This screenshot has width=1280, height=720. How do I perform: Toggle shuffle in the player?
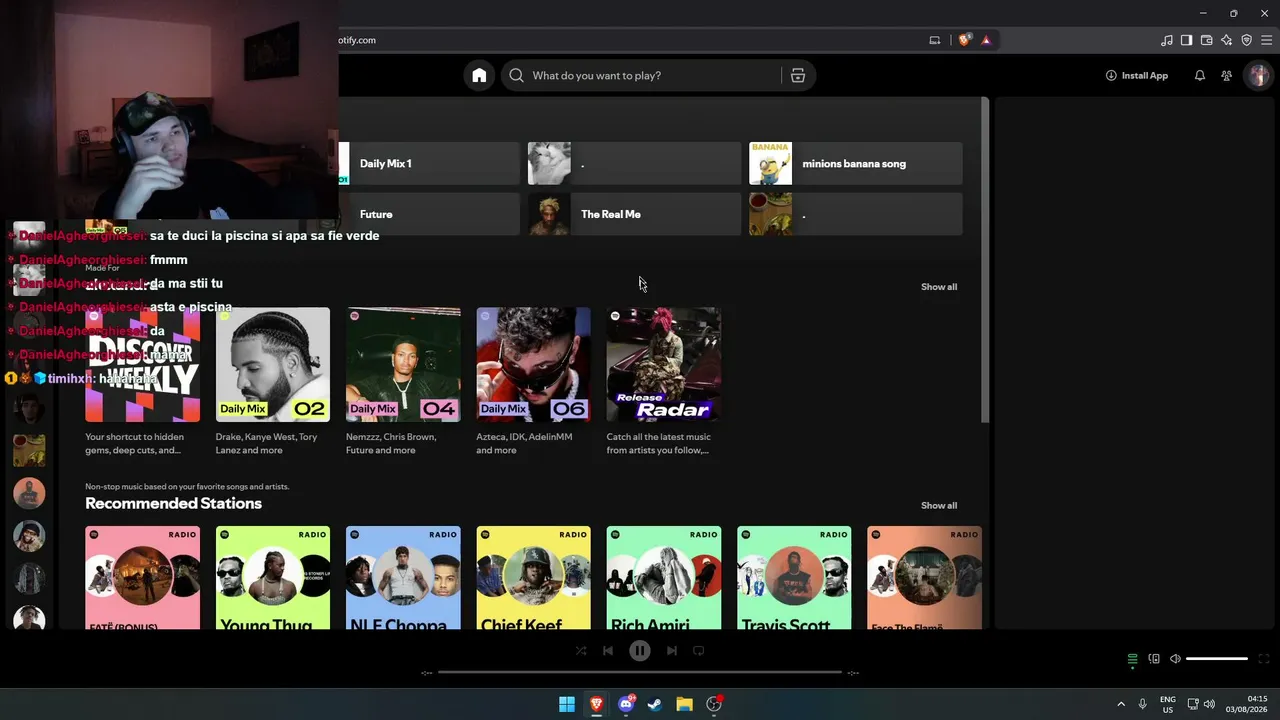[581, 650]
